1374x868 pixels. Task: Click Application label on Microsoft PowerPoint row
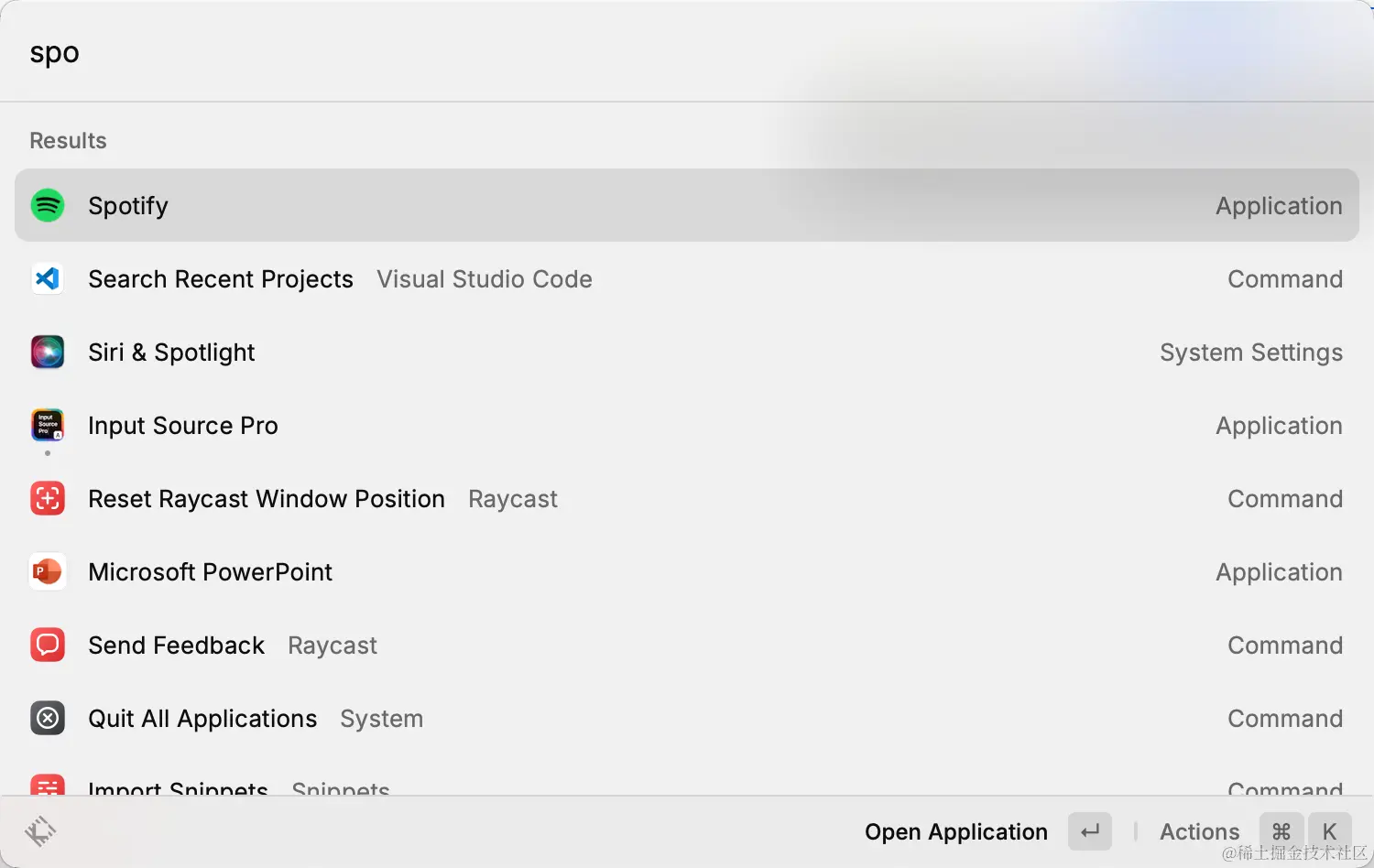(x=1279, y=572)
